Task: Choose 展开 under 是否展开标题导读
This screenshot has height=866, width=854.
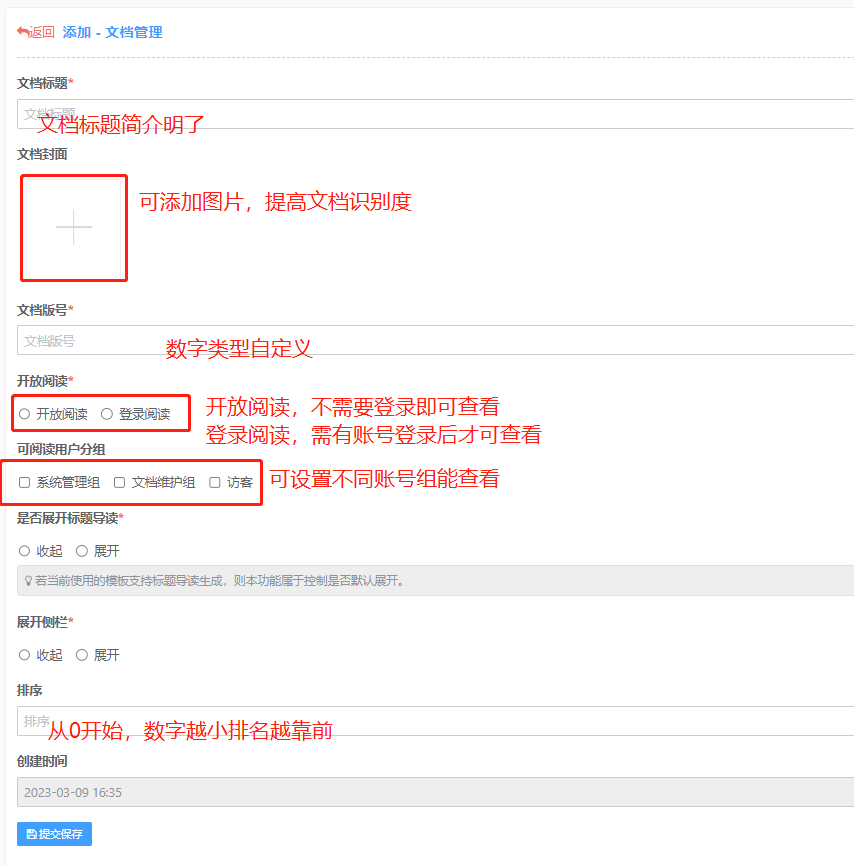Action: point(82,551)
